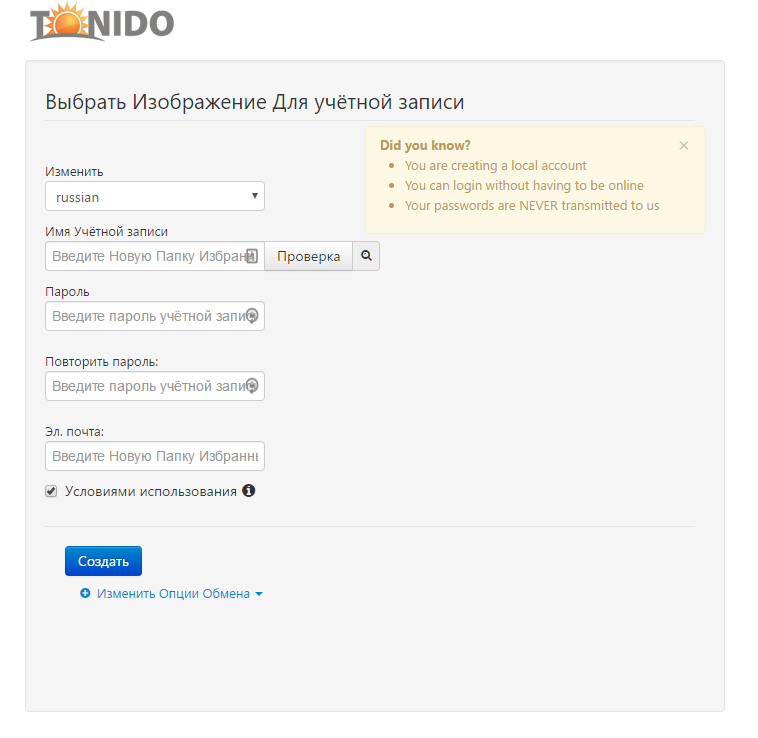Click the Эл. почта field label
758x738 pixels.
[x=75, y=432]
